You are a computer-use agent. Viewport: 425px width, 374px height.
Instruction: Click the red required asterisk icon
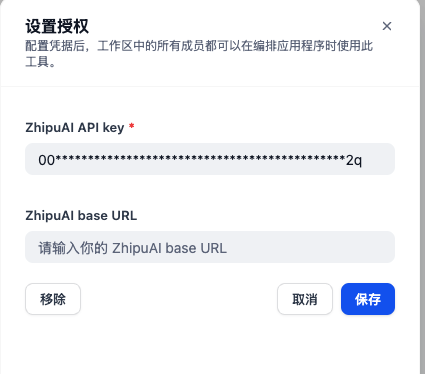click(x=132, y=126)
